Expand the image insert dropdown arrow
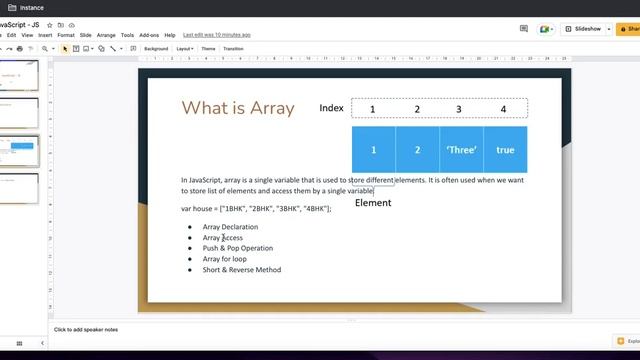 [x=92, y=49]
